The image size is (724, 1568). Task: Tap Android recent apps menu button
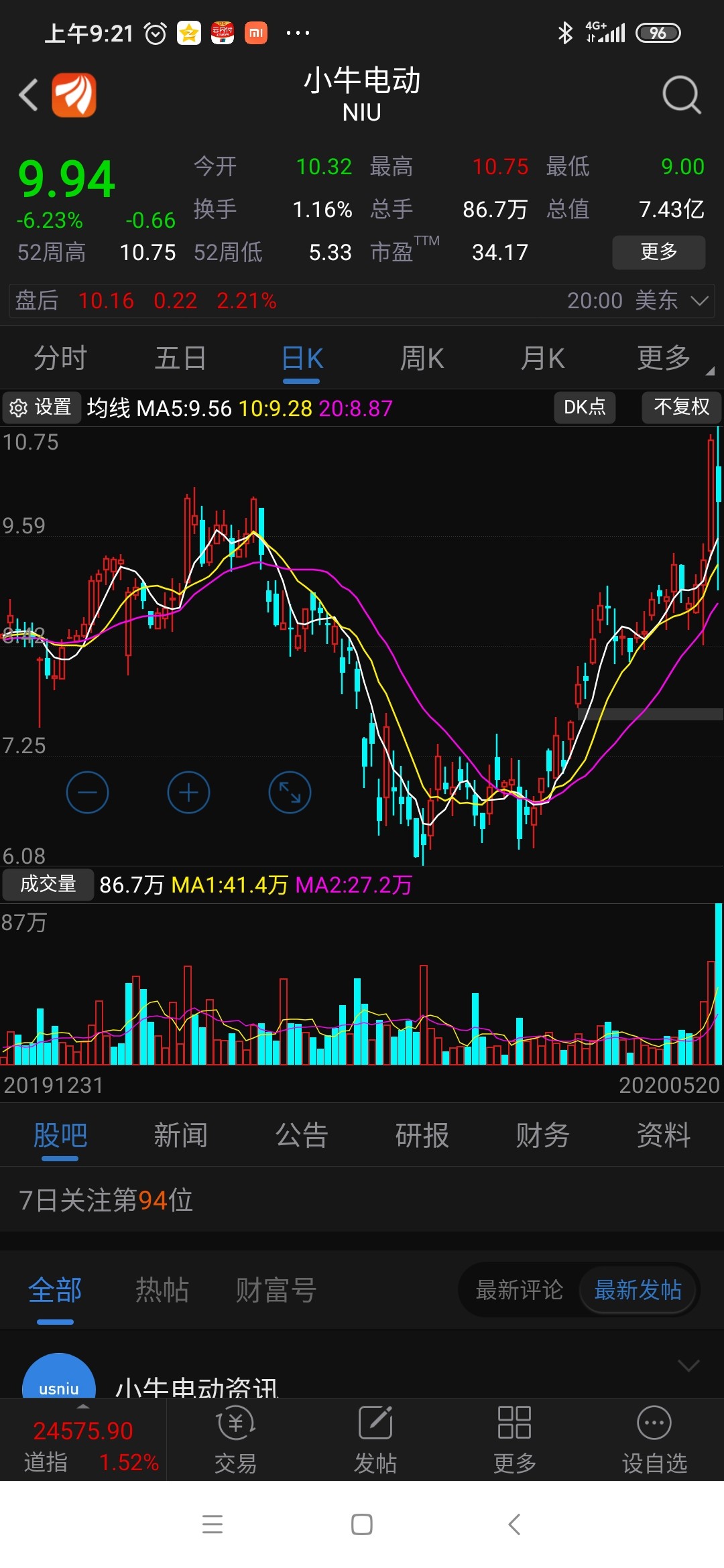[213, 1524]
